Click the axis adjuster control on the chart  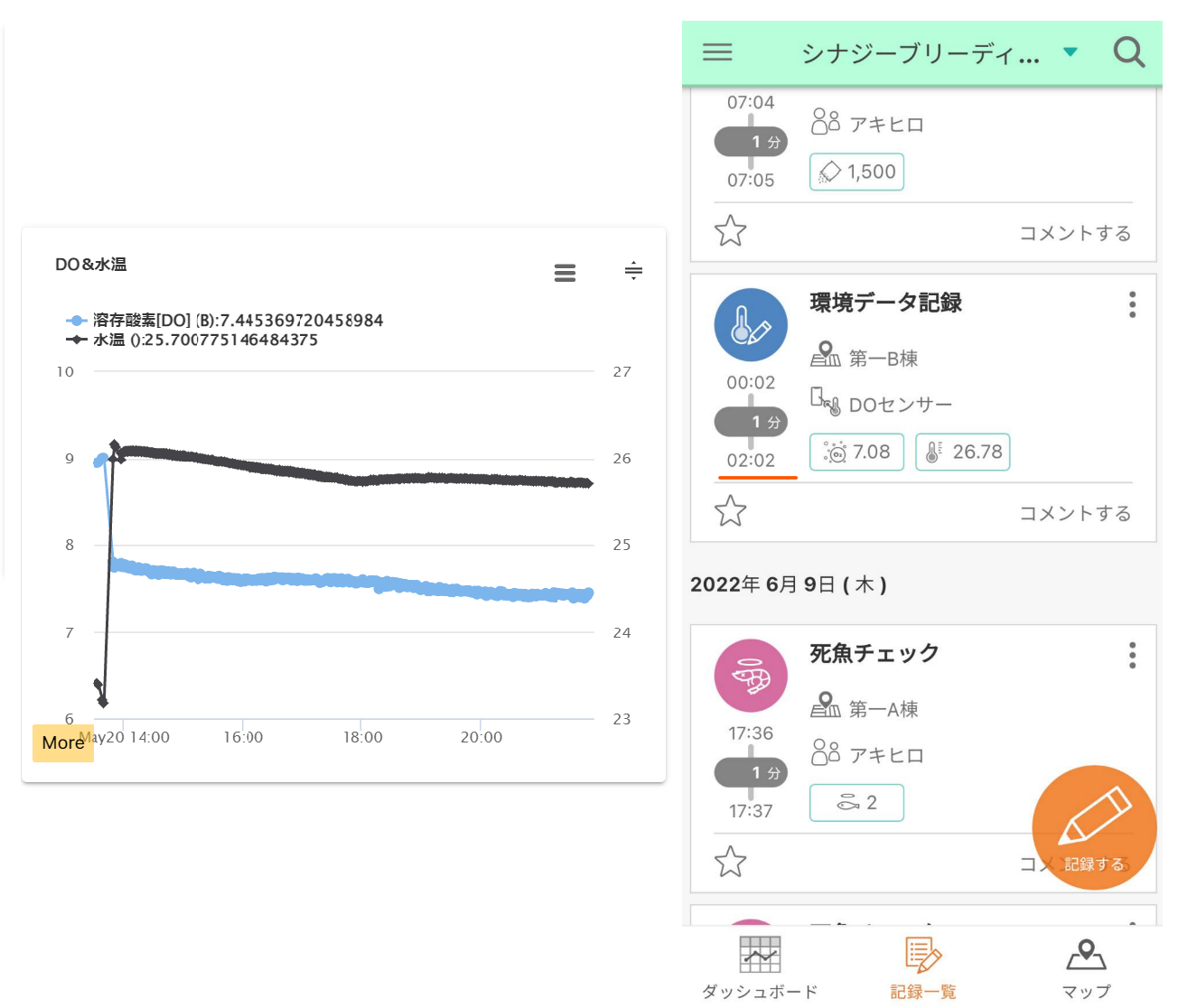pos(633,271)
